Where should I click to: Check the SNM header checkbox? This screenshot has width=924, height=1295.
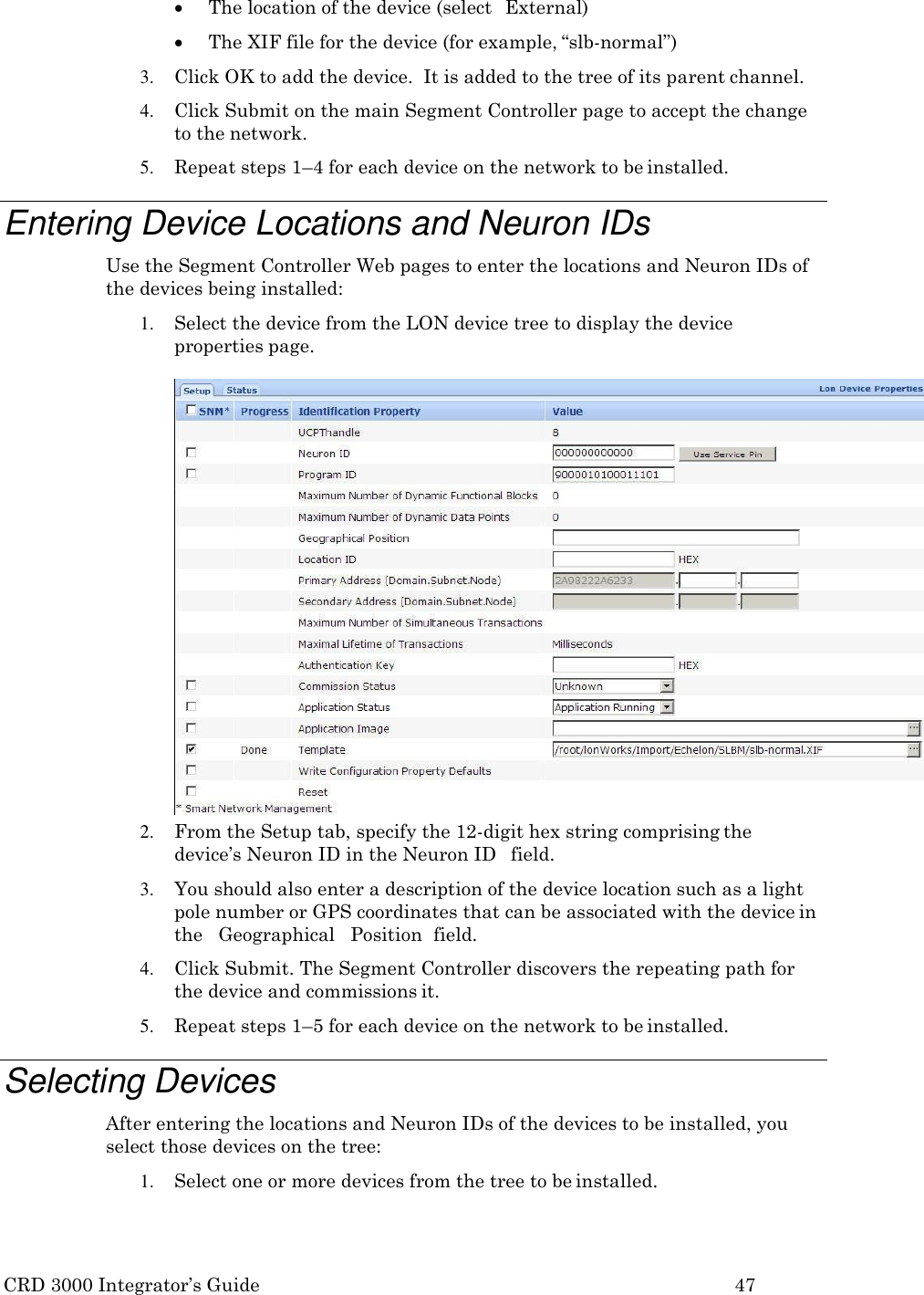[190, 410]
